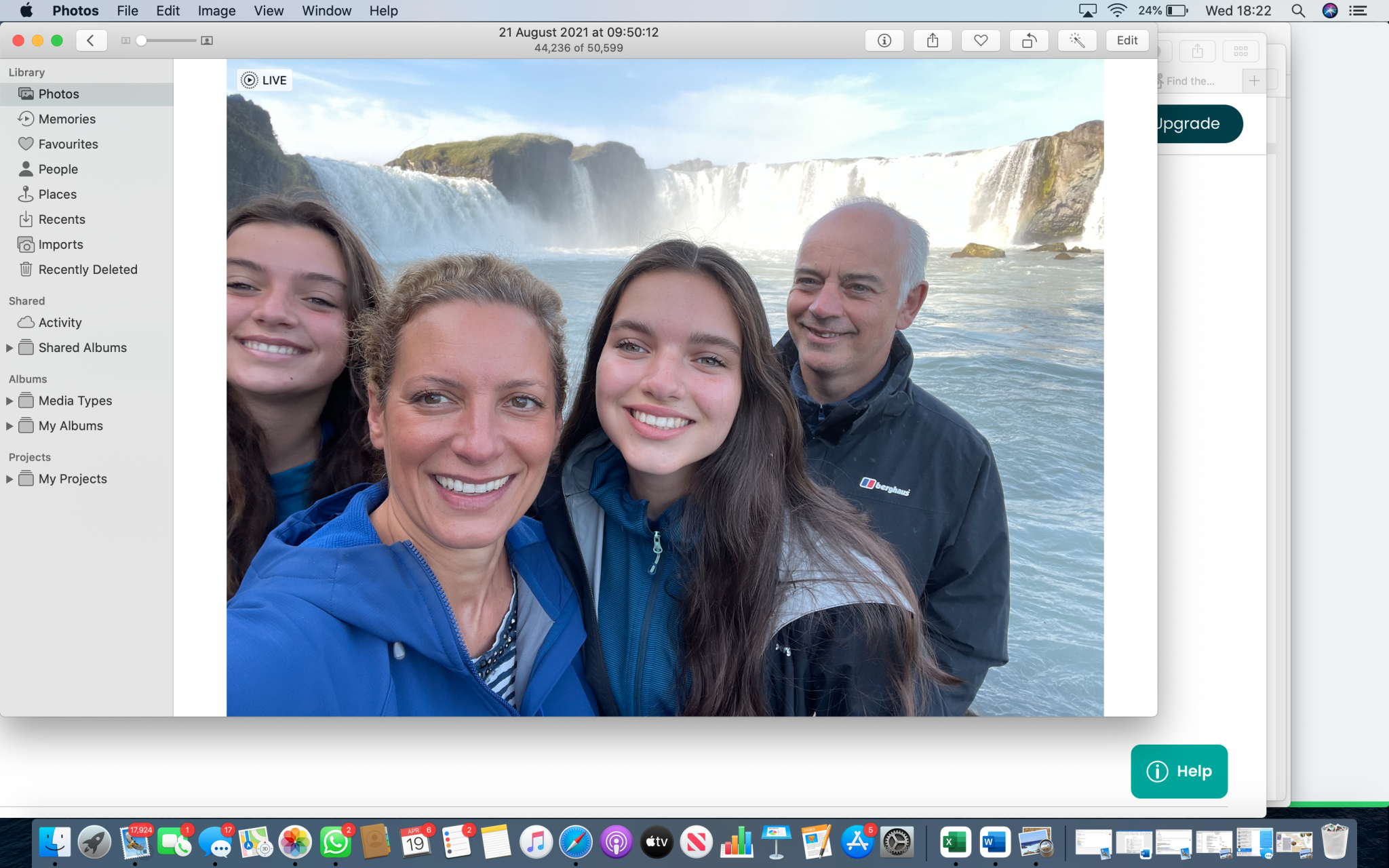This screenshot has width=1389, height=868.
Task: Open Messages from the dock
Action: [215, 842]
